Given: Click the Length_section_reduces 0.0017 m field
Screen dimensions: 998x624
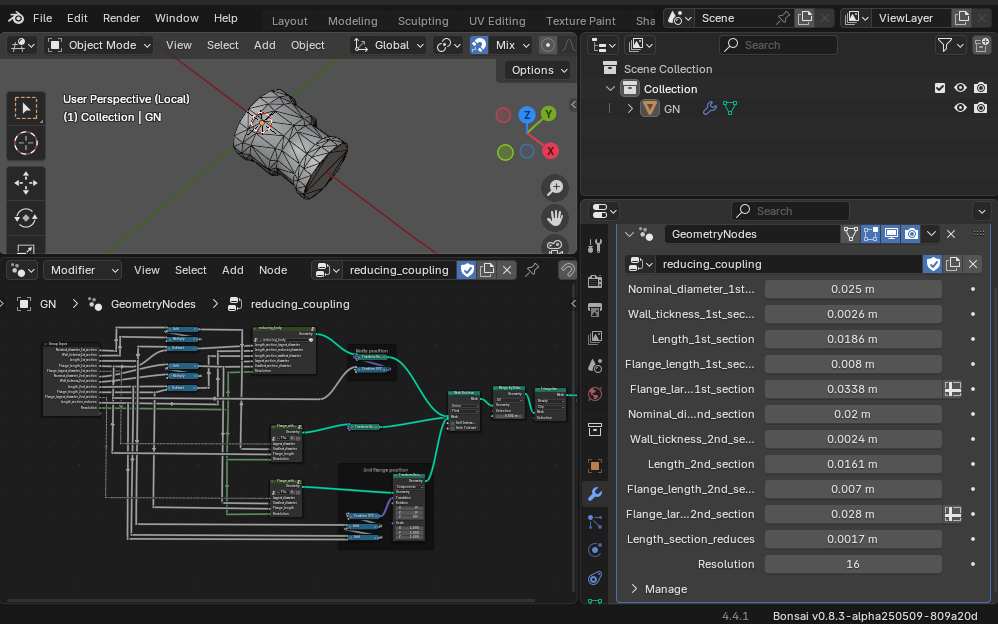Looking at the screenshot, I should coord(853,539).
